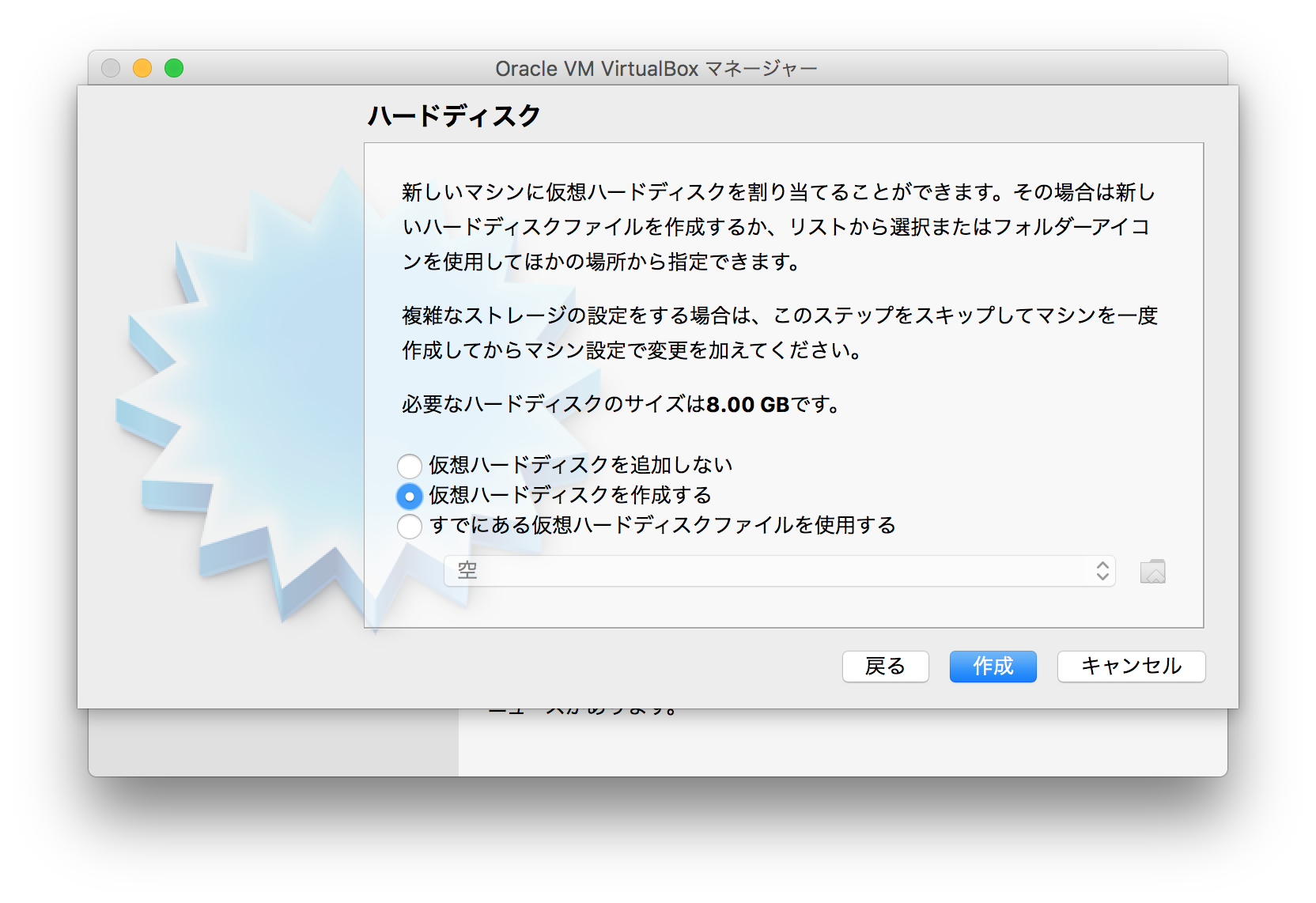Click 戻る to go back a step
This screenshot has width=1316, height=903.
(885, 667)
